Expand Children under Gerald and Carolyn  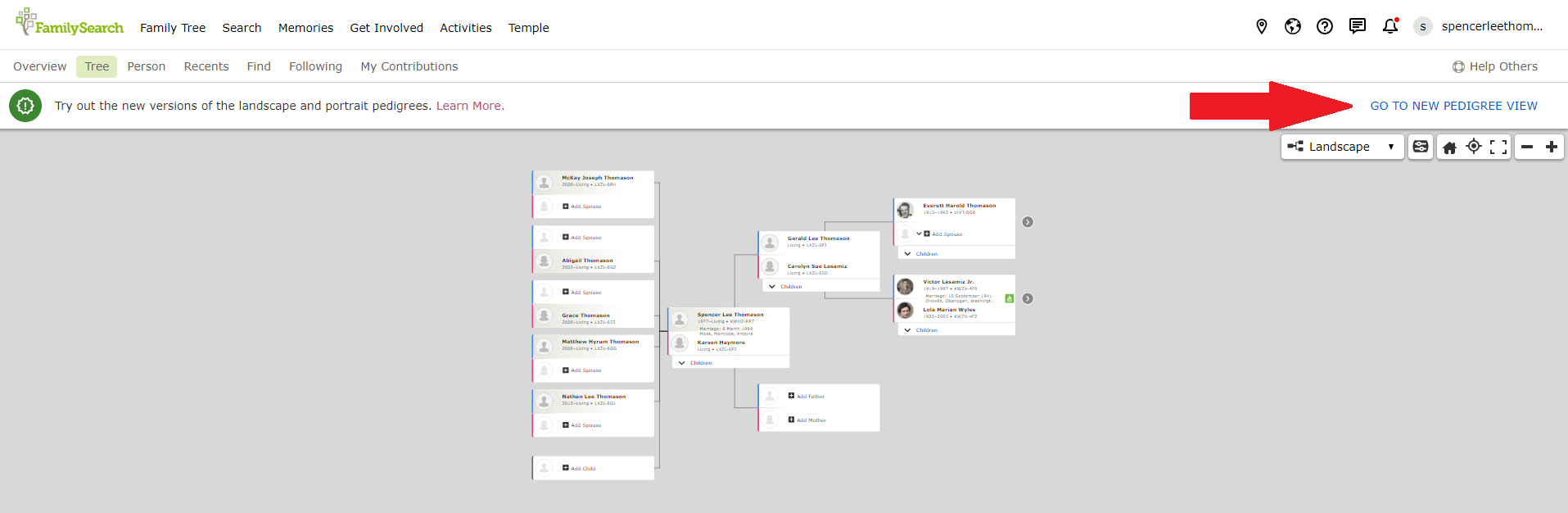point(784,287)
